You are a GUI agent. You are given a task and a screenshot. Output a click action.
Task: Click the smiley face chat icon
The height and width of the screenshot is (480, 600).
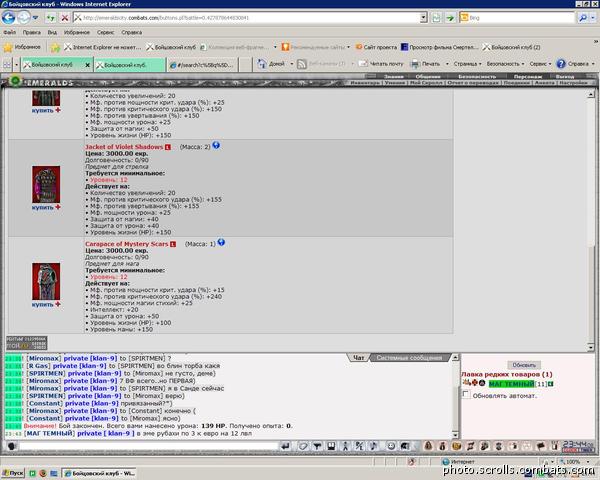(391, 446)
